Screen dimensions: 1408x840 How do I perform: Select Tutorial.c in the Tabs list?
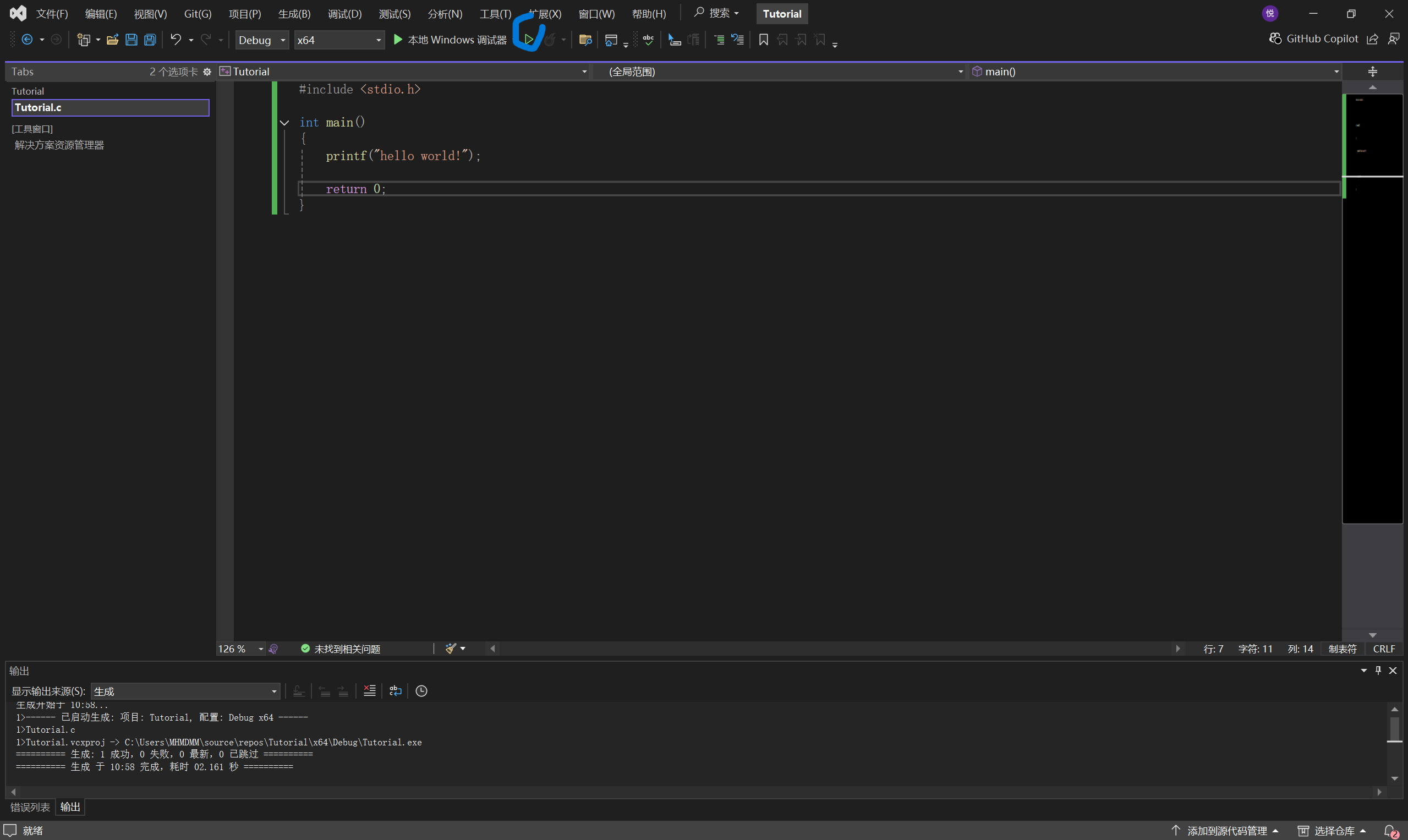tap(111, 108)
